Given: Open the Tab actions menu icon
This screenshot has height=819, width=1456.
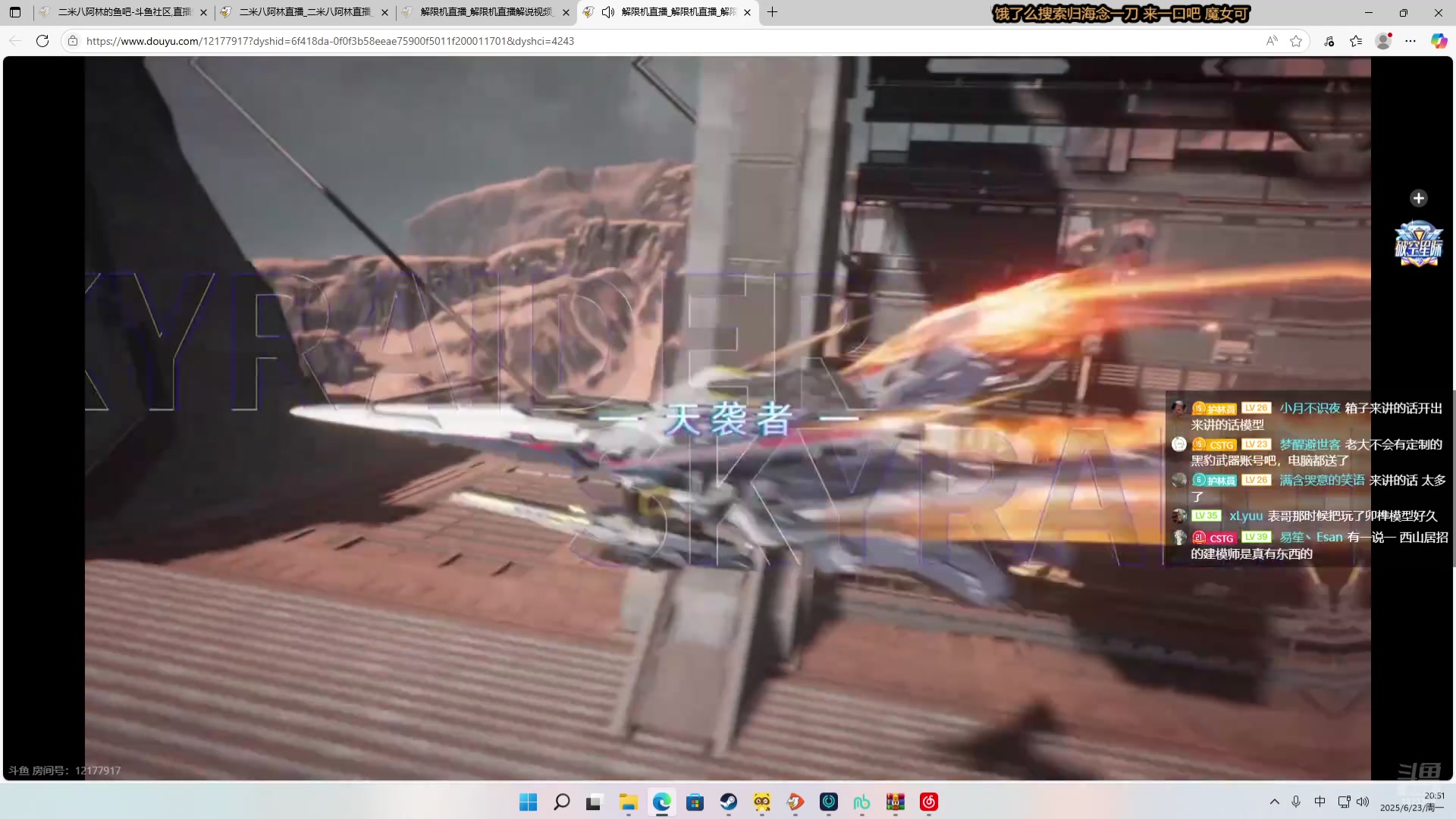Looking at the screenshot, I should (x=15, y=12).
